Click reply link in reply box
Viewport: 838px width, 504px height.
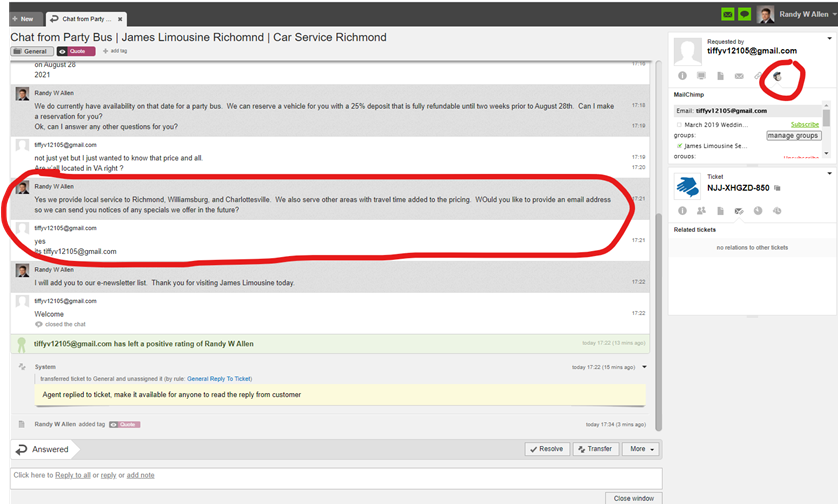108,475
